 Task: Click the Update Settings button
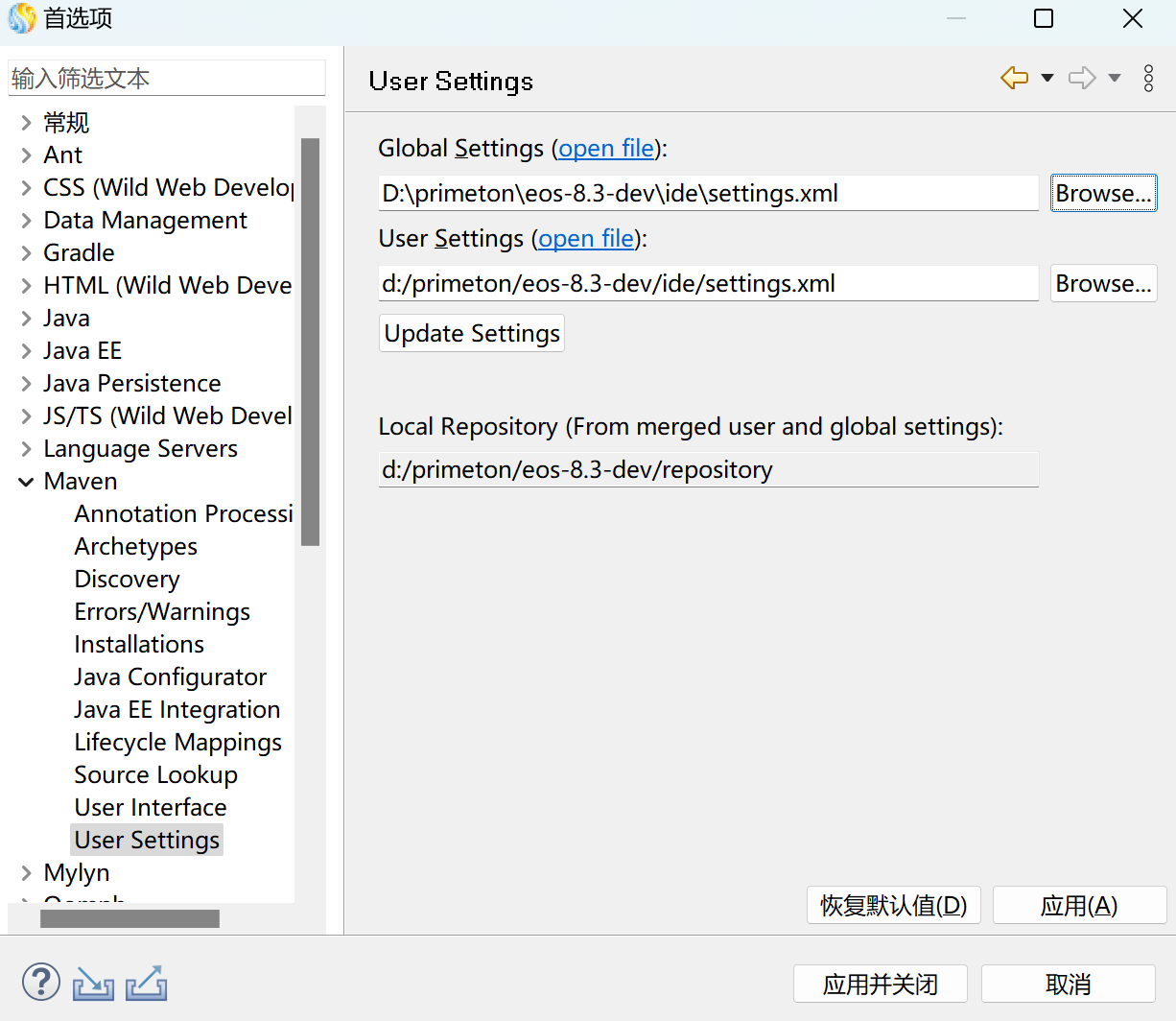click(472, 333)
